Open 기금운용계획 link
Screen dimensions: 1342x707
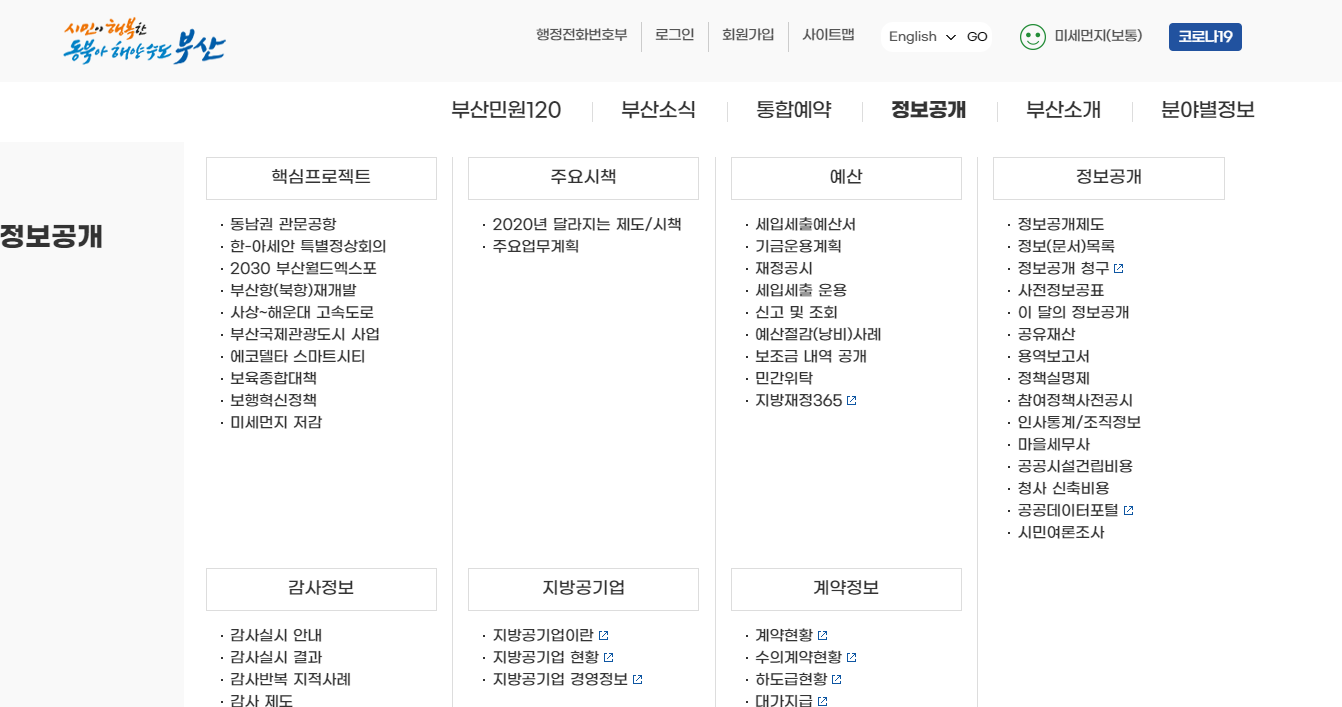(x=798, y=247)
